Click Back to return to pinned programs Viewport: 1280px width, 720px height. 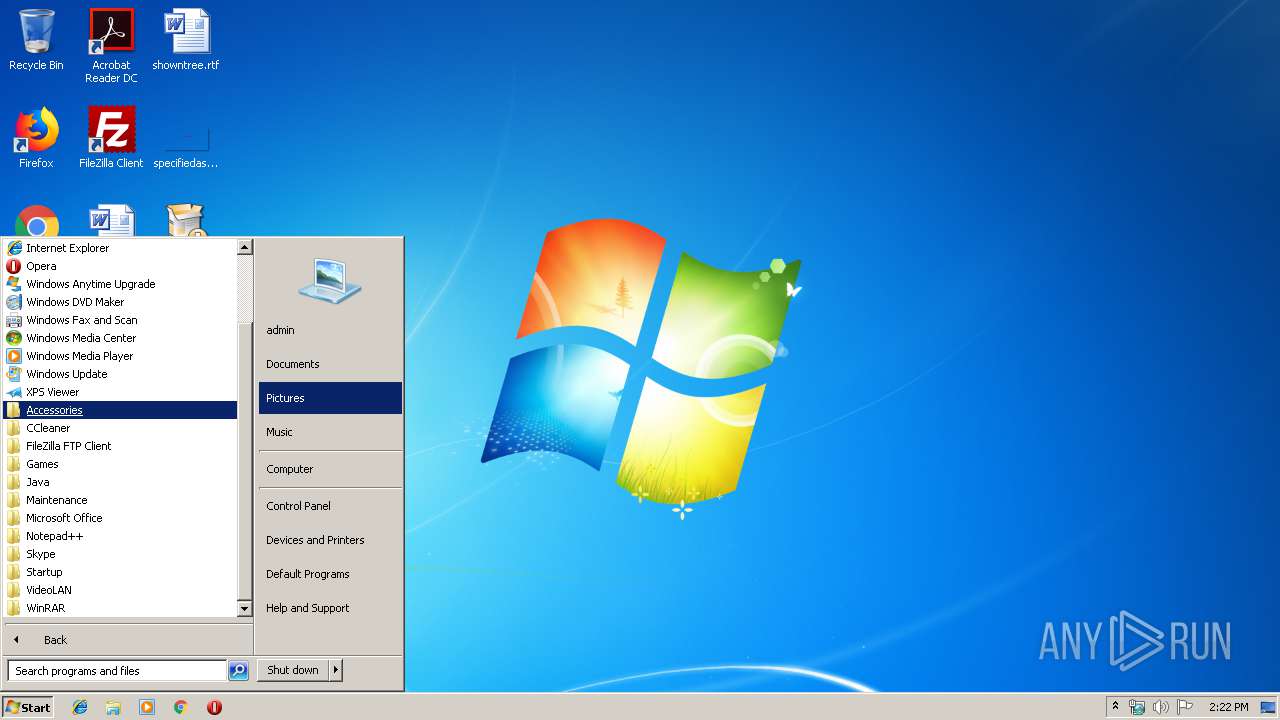[x=128, y=640]
